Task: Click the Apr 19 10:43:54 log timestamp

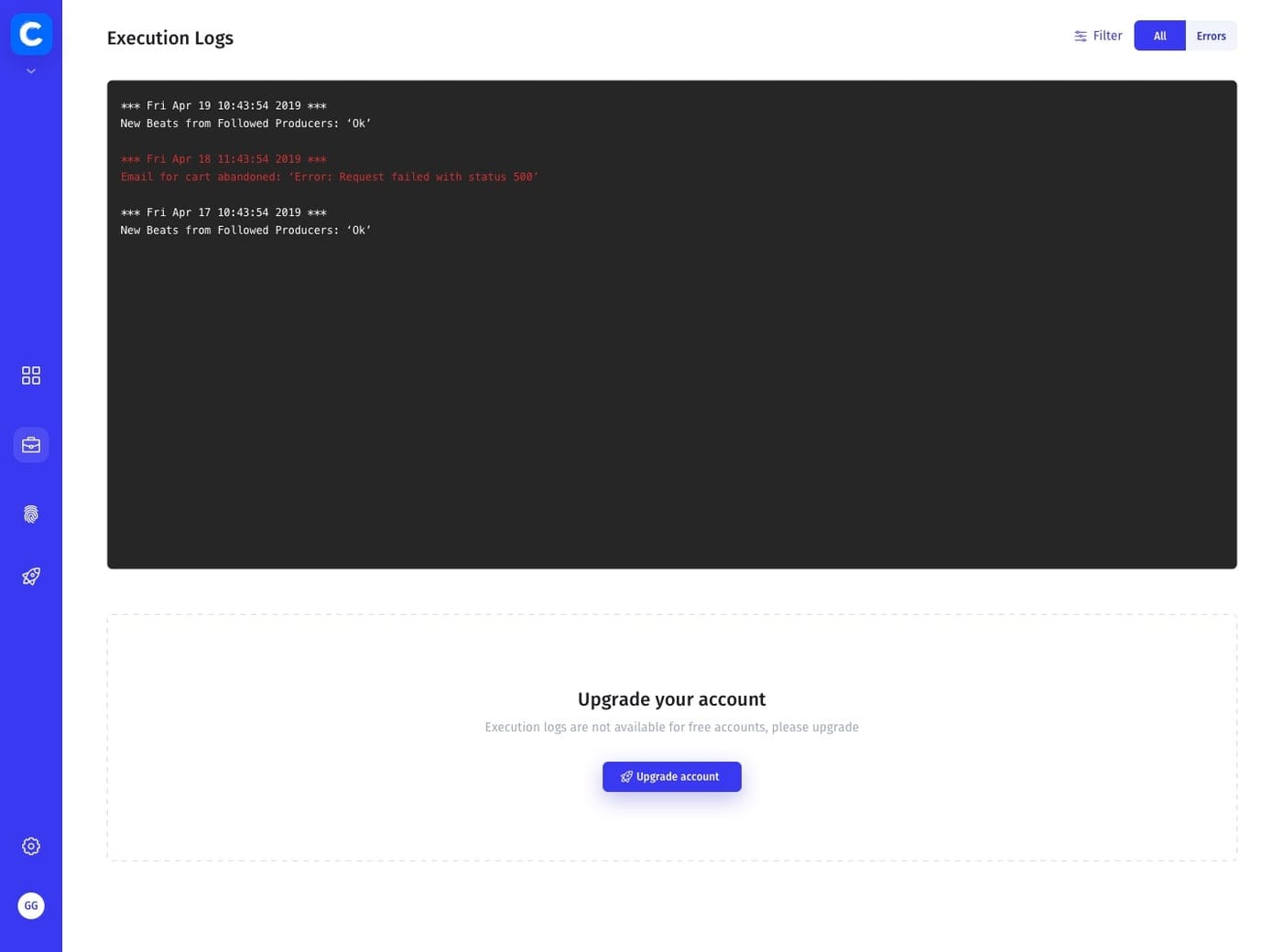Action: (x=223, y=105)
